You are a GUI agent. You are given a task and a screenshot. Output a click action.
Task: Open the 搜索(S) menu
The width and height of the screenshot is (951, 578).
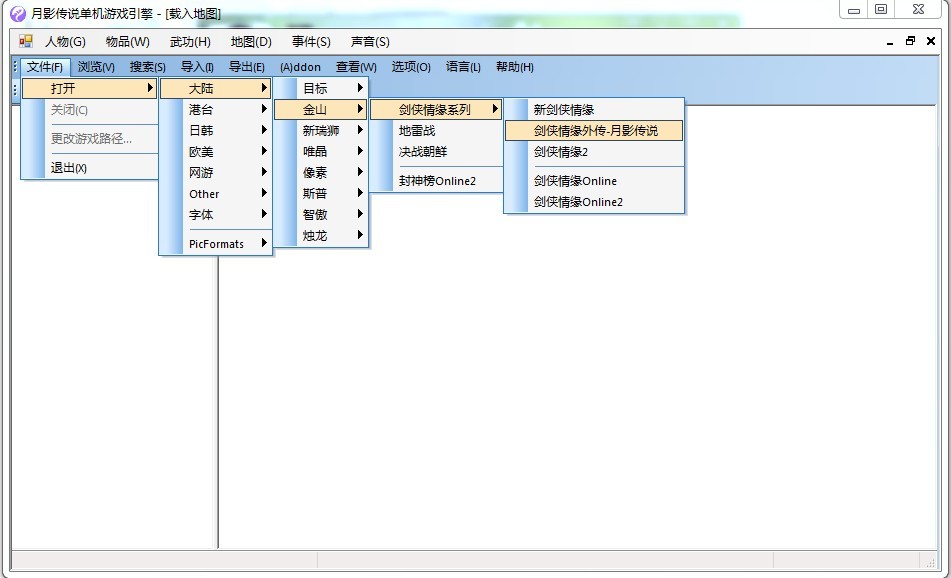(x=147, y=67)
